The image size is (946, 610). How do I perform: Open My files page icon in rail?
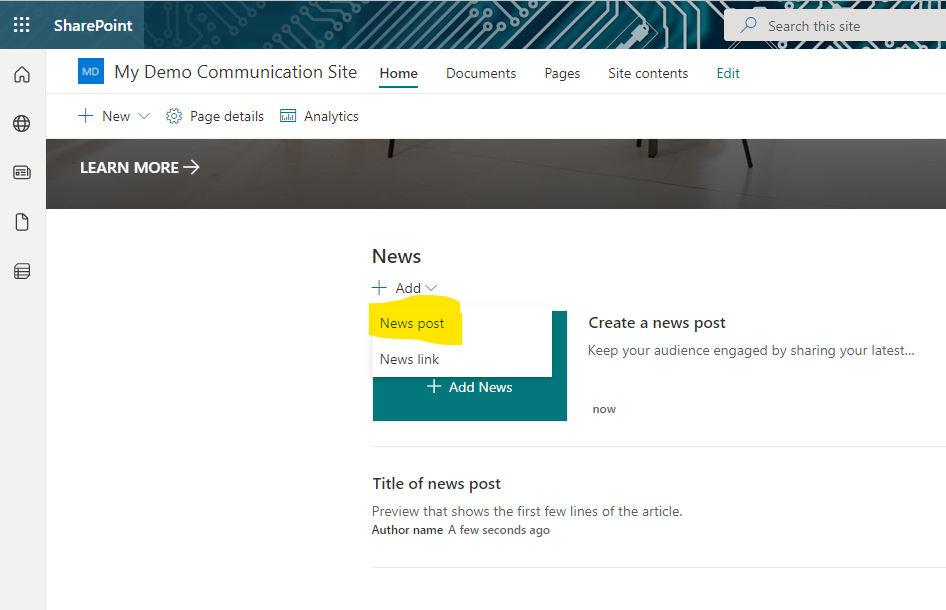[22, 222]
